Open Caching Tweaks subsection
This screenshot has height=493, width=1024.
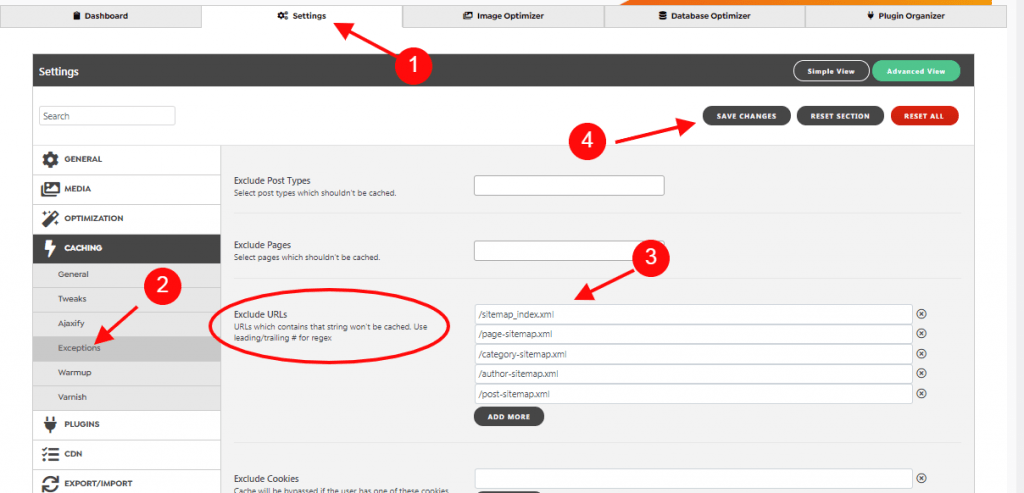[x=127, y=299]
